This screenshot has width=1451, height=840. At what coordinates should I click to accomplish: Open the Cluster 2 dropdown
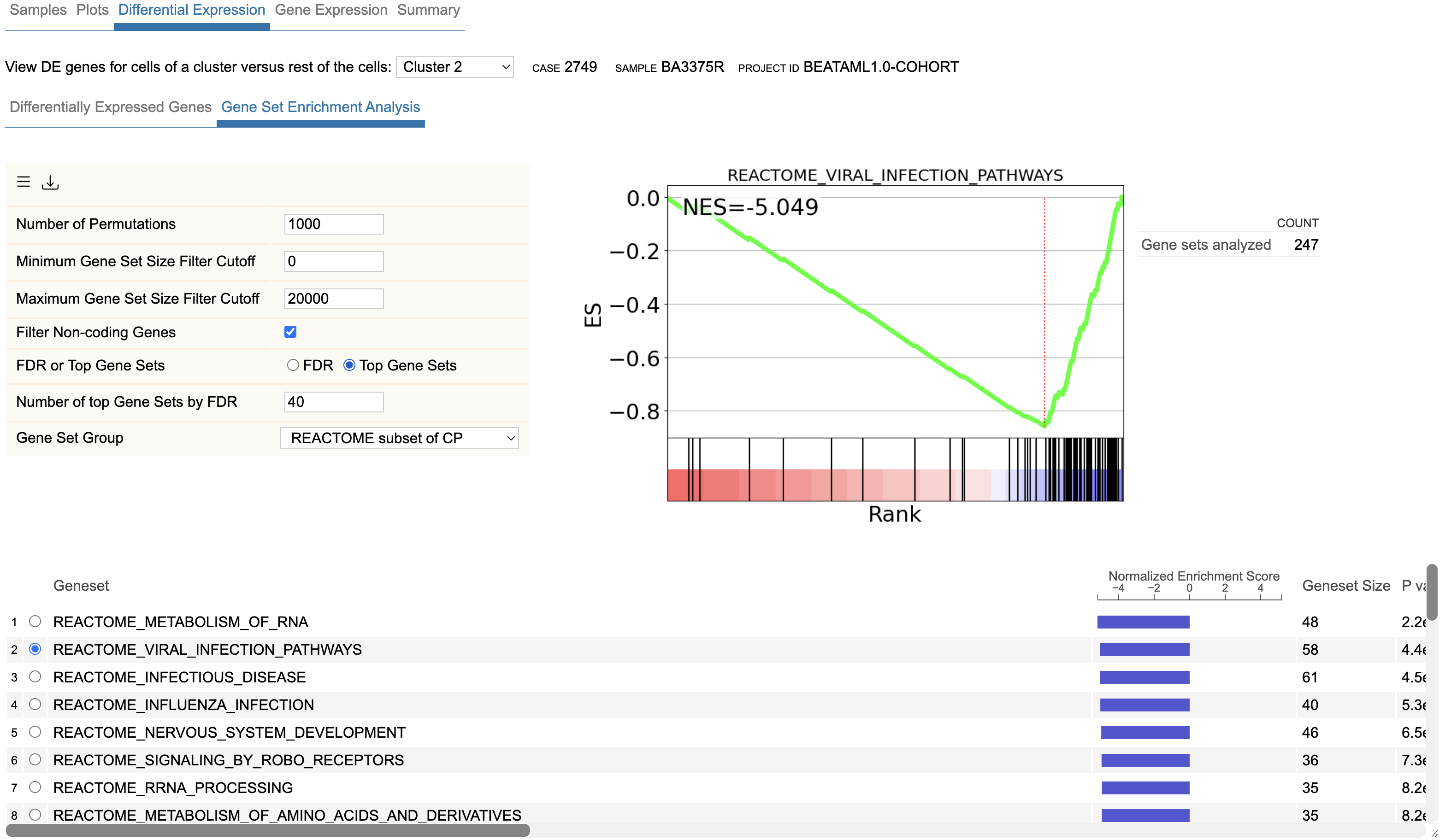[455, 67]
